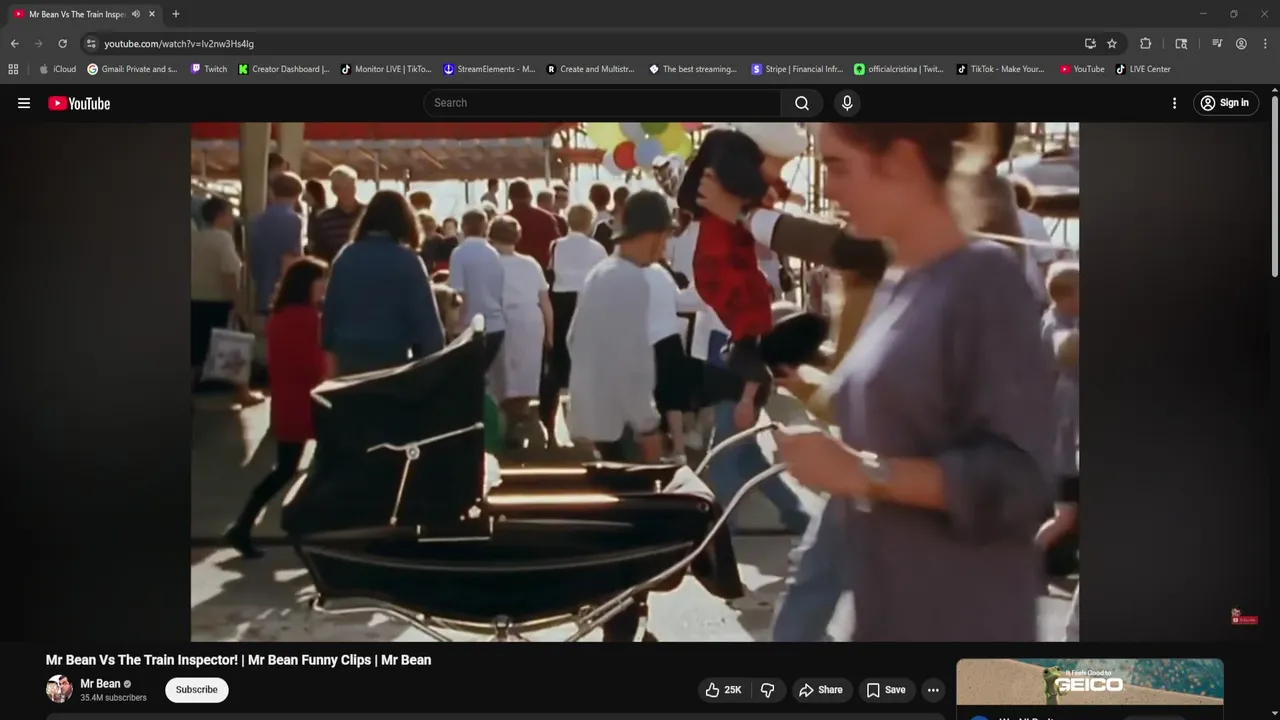Image resolution: width=1280 pixels, height=720 pixels.
Task: Click the Sign in button
Action: (x=1225, y=103)
